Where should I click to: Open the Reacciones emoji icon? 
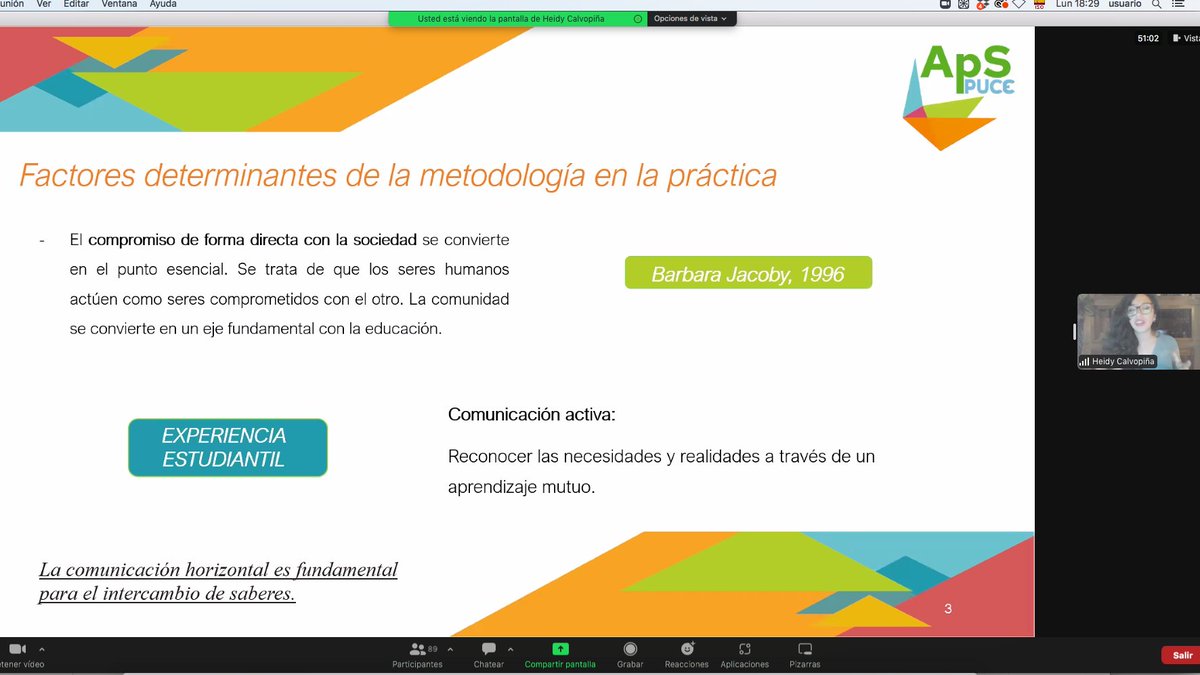pyautogui.click(x=687, y=649)
